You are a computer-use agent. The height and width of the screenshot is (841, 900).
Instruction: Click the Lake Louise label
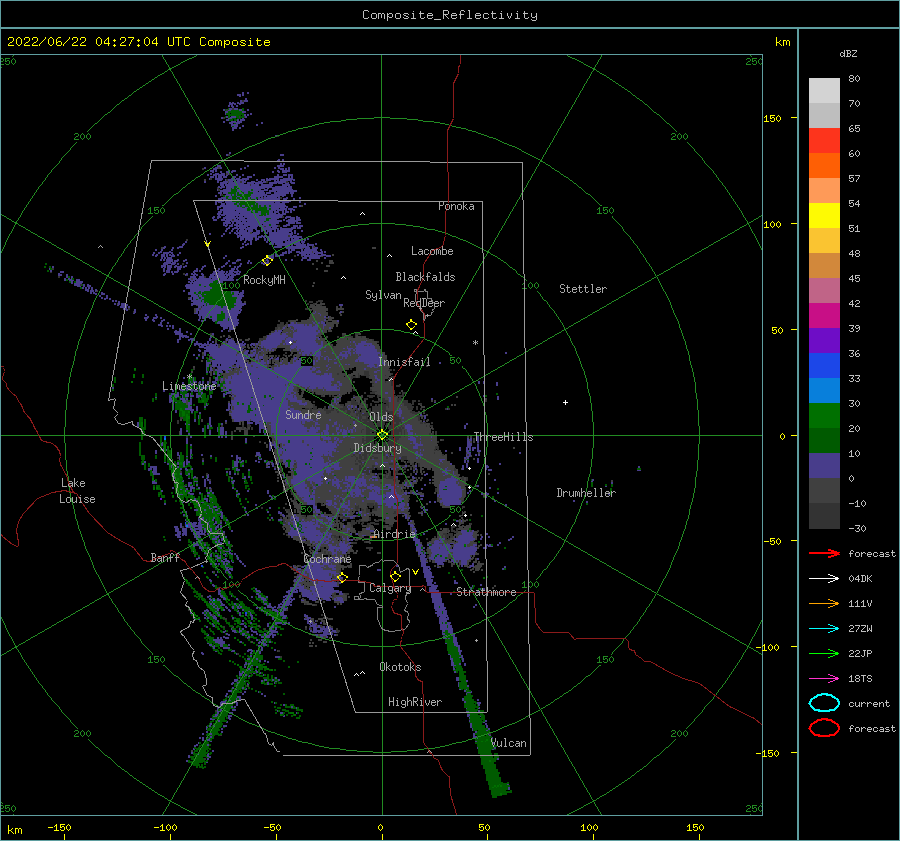[x=77, y=491]
